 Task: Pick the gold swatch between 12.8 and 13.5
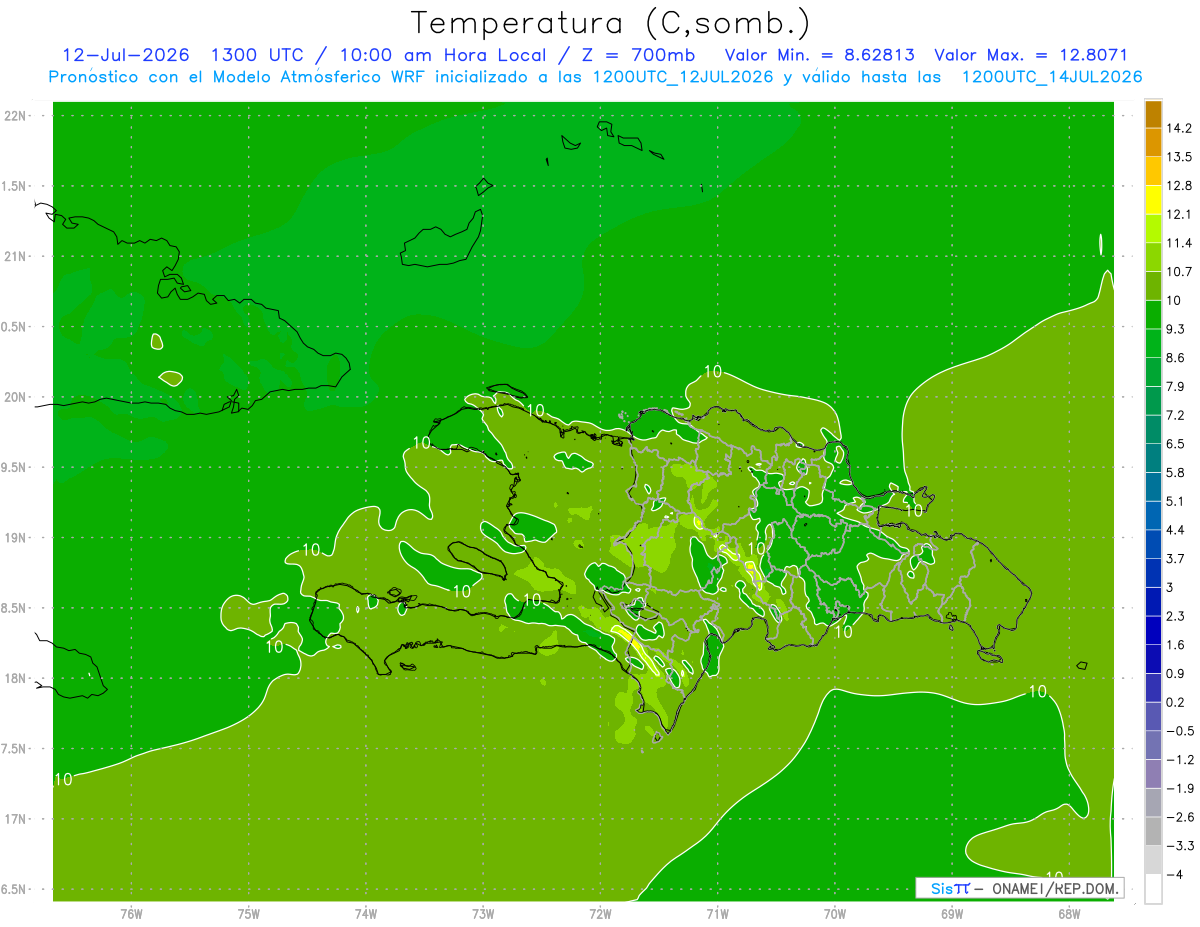[1153, 171]
